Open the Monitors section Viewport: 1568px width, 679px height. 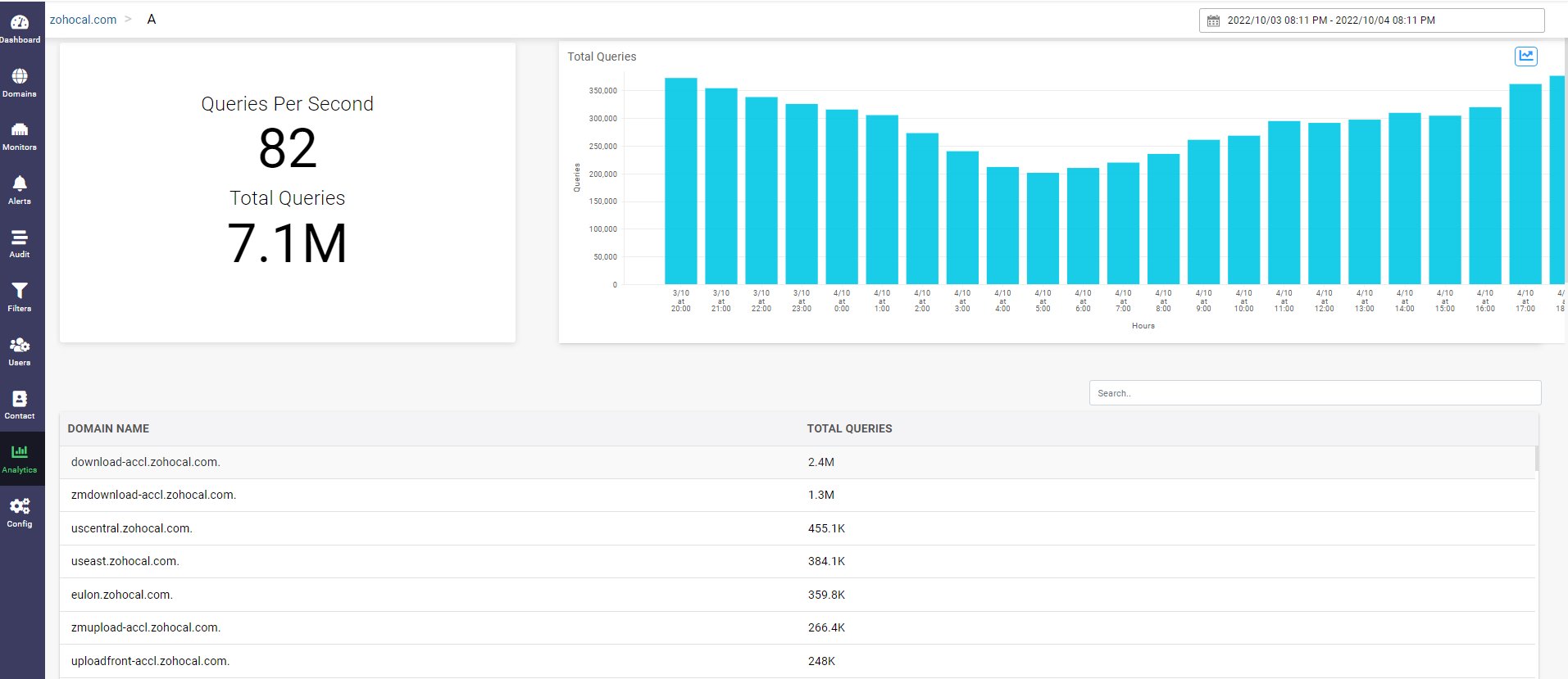20,135
